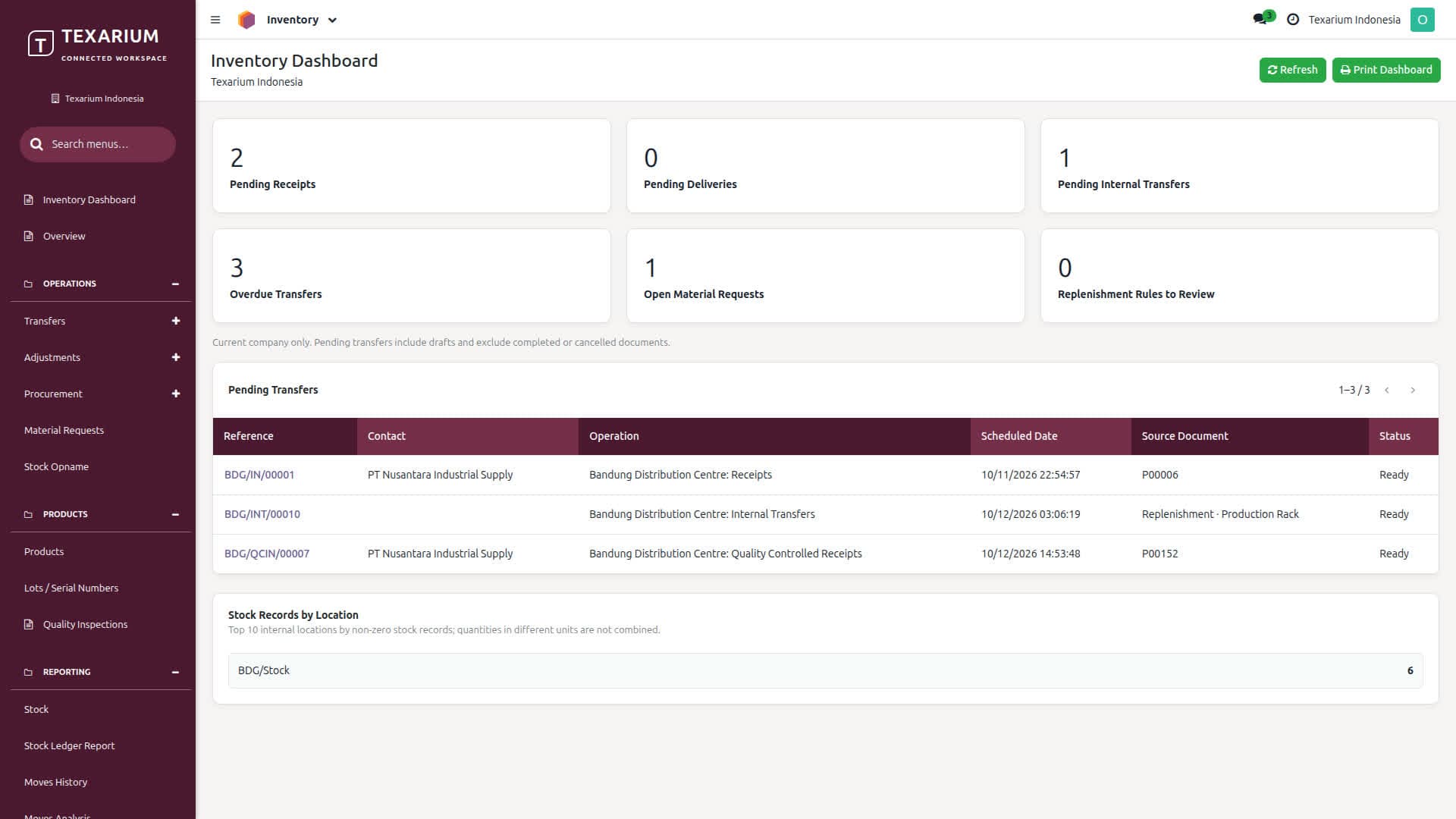
Task: Open Products menu item in sidebar
Action: click(x=44, y=551)
